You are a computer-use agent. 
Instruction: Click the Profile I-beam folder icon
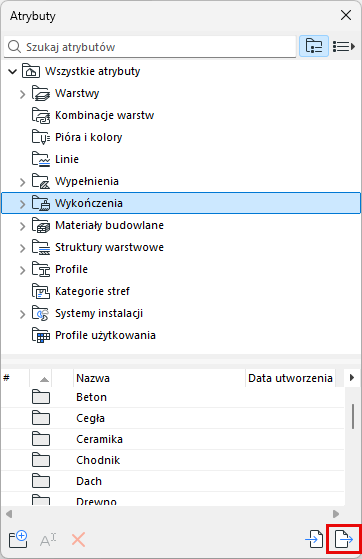(41, 270)
